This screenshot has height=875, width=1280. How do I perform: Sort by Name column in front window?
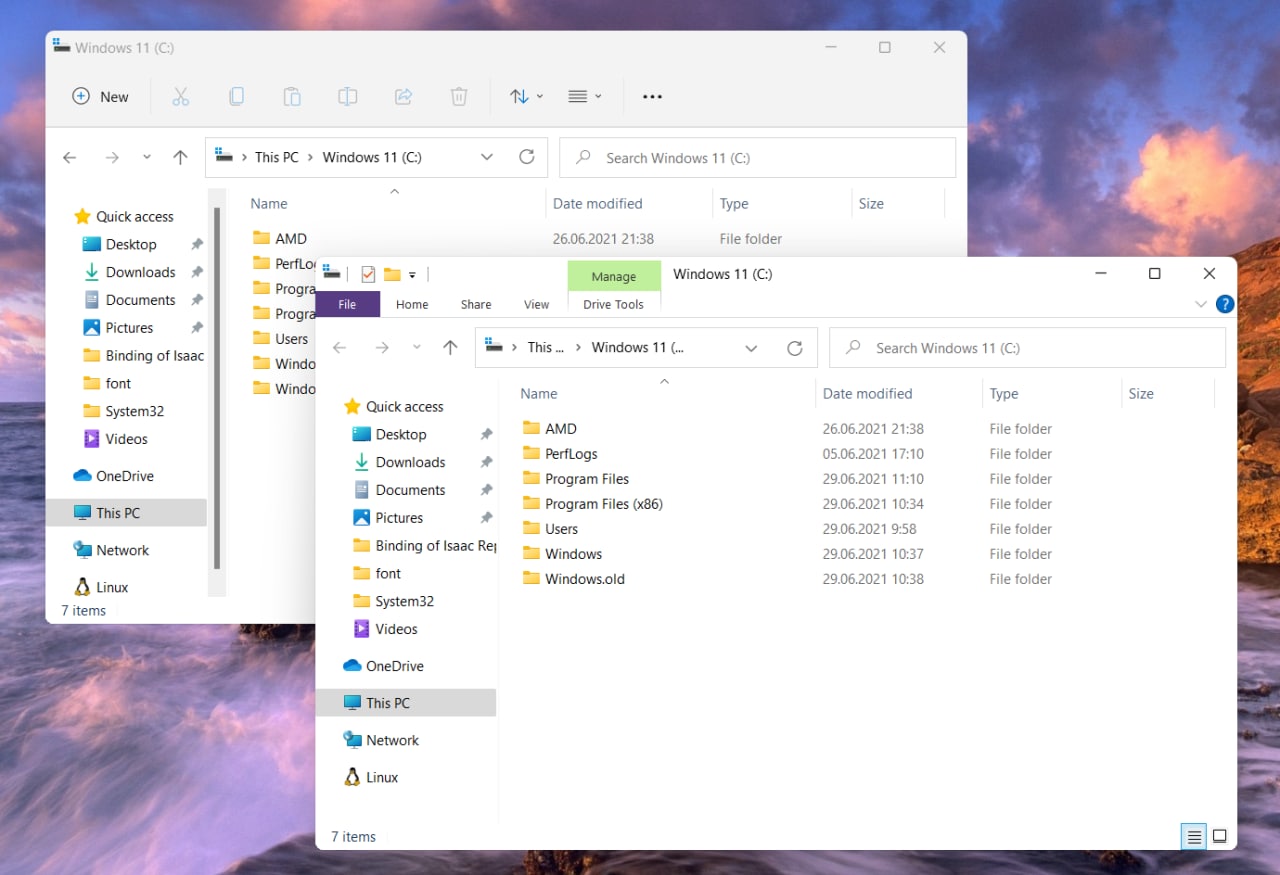(539, 393)
